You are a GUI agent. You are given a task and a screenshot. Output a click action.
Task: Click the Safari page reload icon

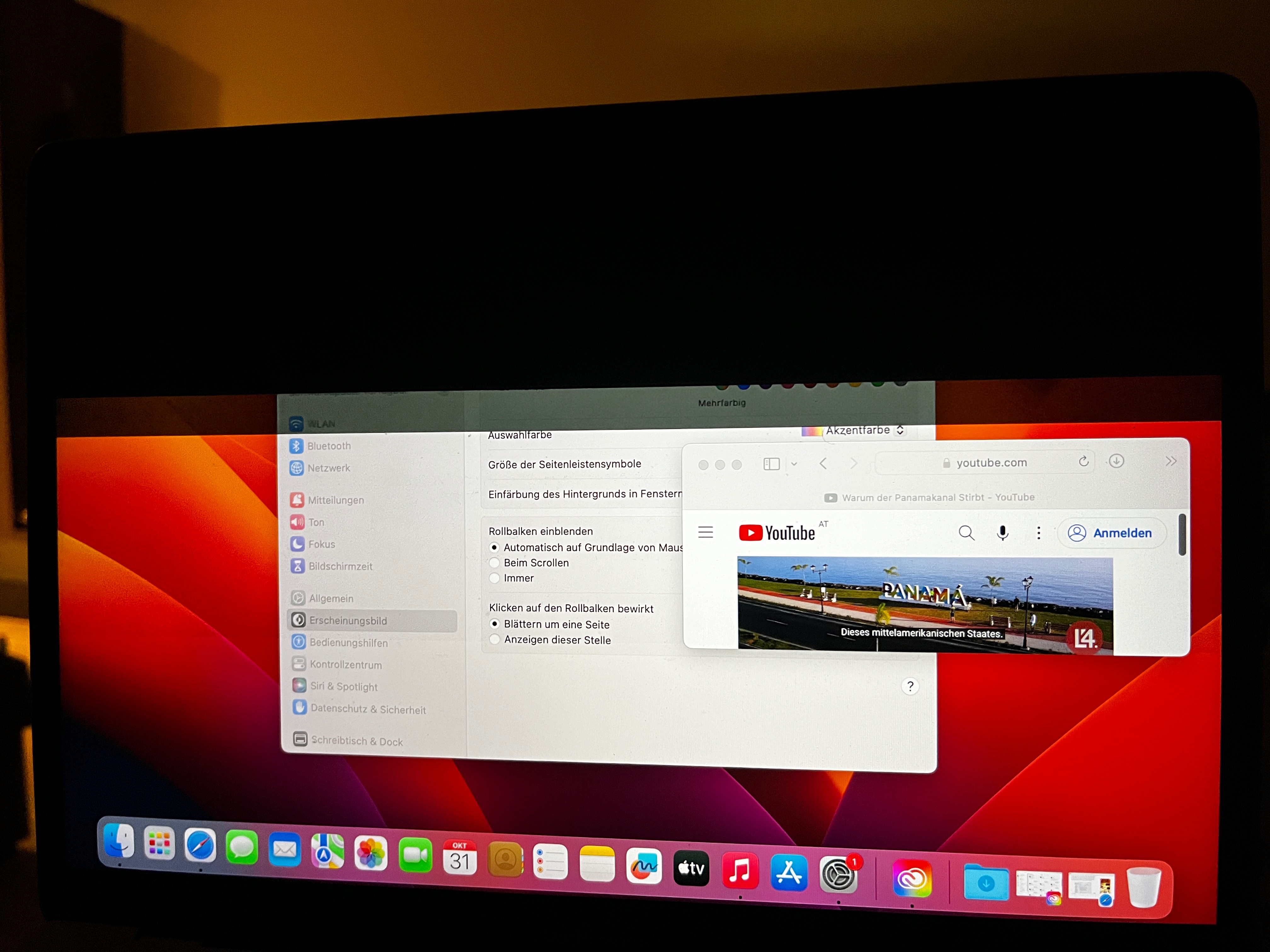(x=1084, y=462)
